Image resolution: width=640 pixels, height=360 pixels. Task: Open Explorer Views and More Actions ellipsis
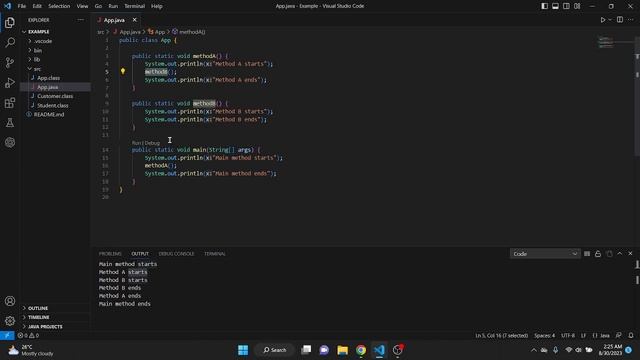pyautogui.click(x=80, y=20)
